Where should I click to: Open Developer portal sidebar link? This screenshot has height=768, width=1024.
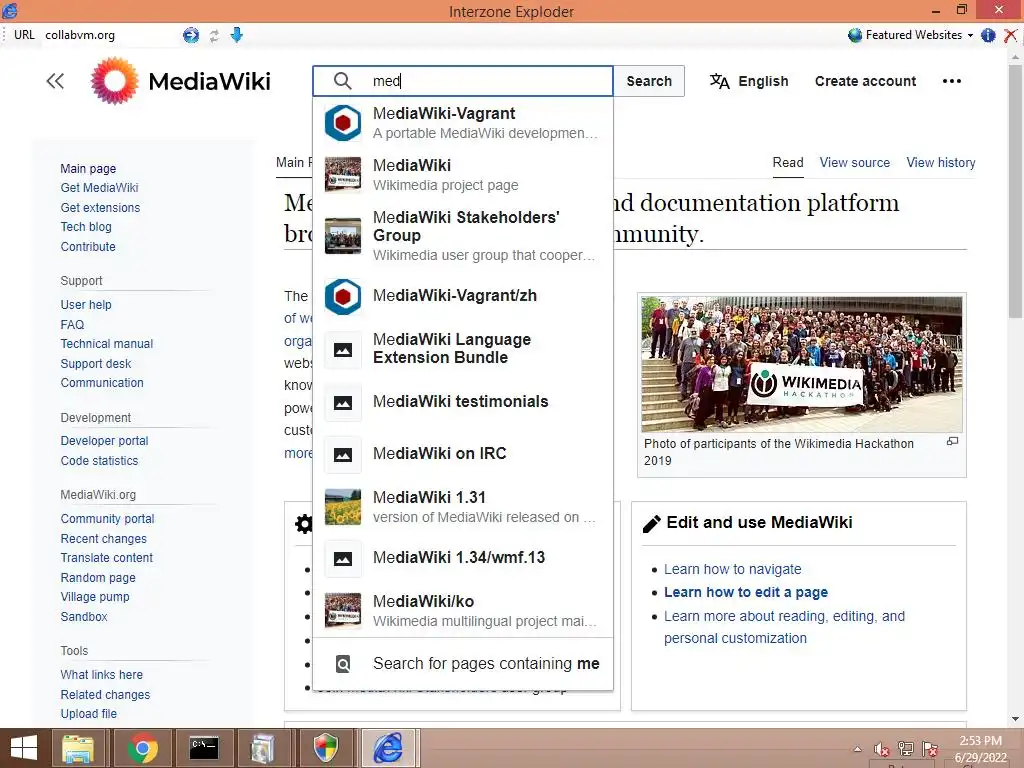(104, 441)
